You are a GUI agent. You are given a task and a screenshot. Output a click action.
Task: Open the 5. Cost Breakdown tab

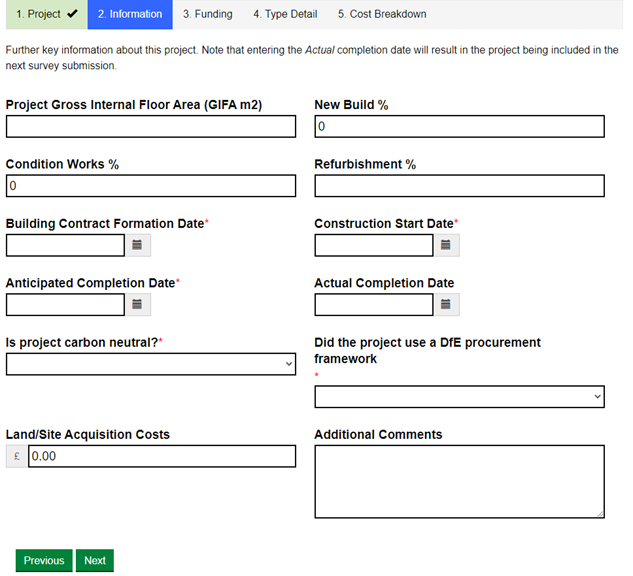pos(381,14)
